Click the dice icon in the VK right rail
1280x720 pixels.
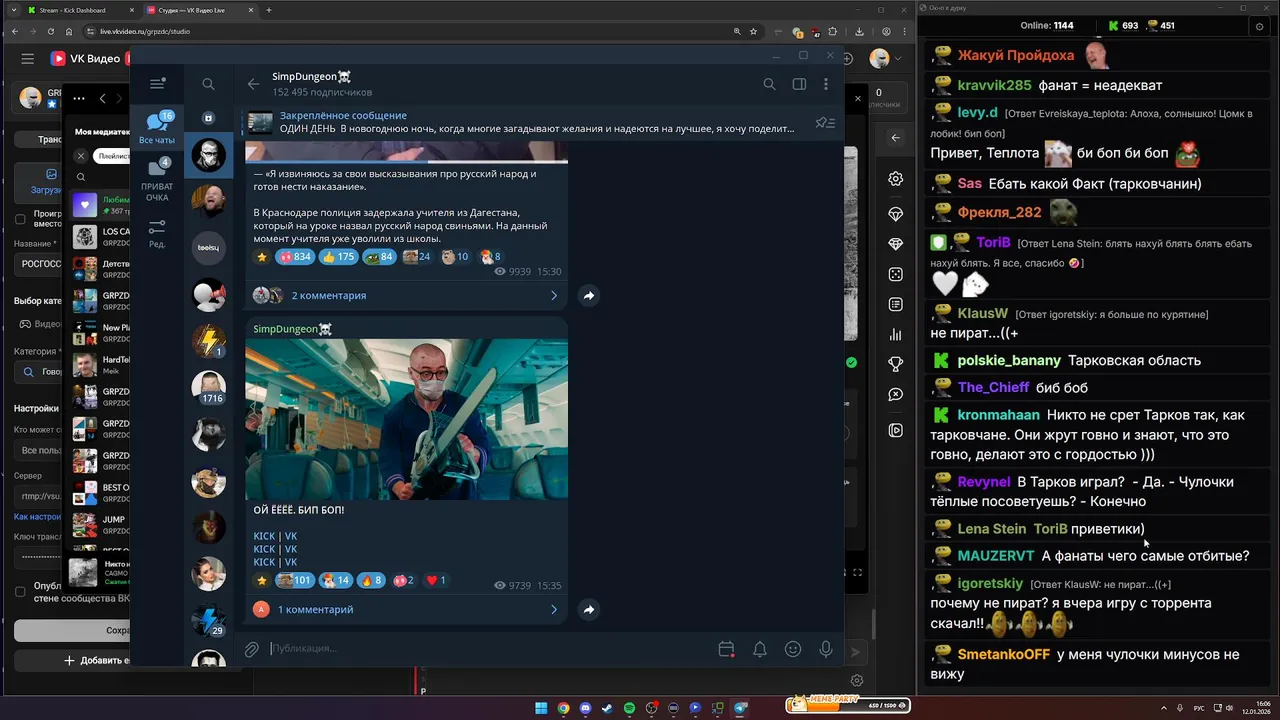896,274
